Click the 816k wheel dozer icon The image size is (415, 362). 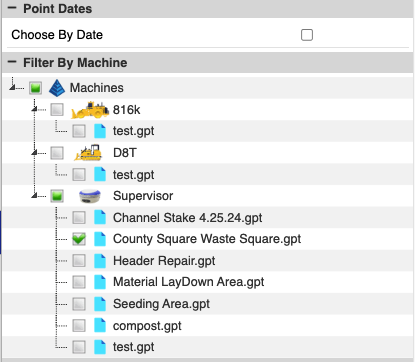[x=90, y=110]
